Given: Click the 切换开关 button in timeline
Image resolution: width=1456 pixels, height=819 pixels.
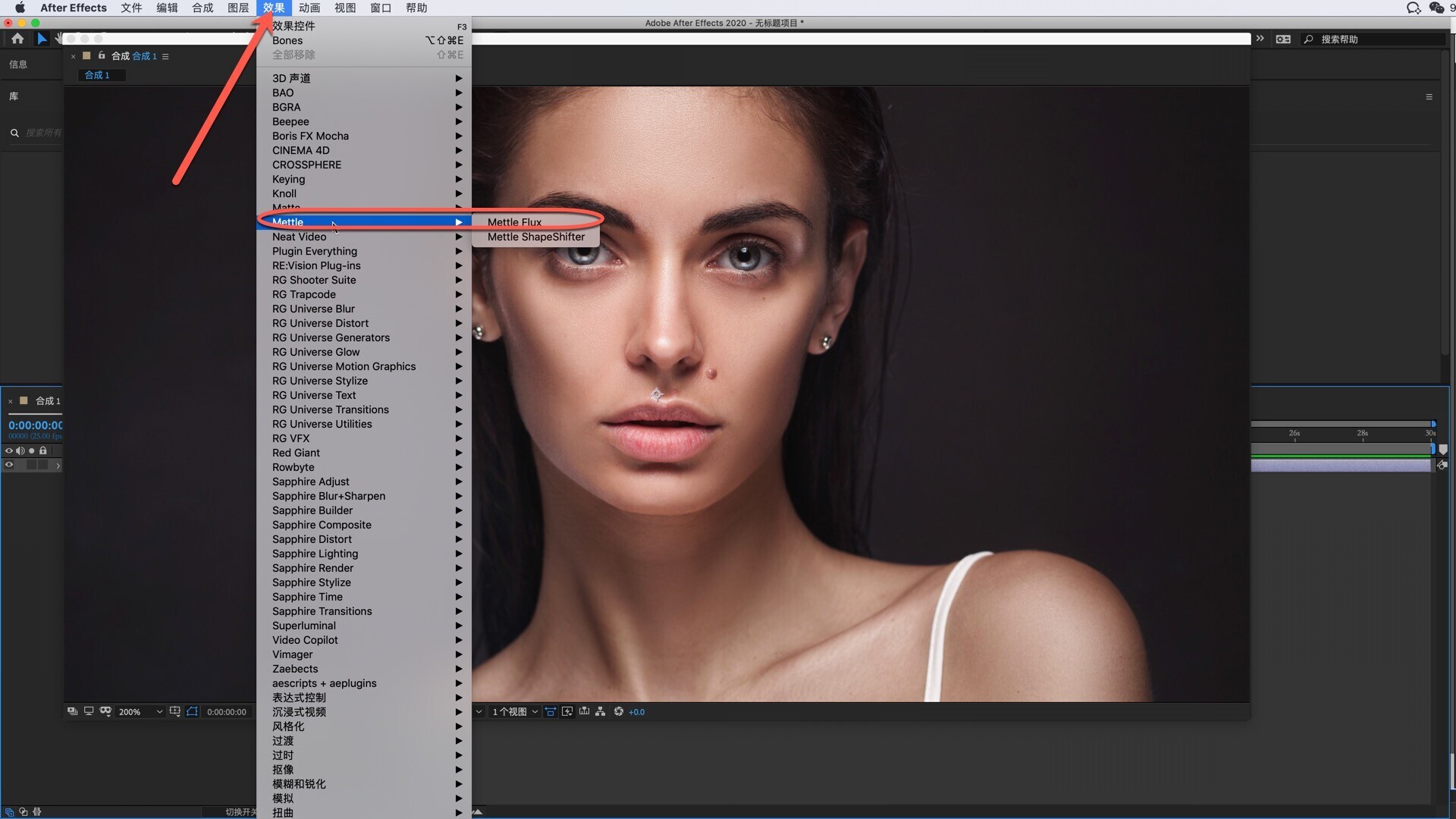Looking at the screenshot, I should click(x=240, y=811).
